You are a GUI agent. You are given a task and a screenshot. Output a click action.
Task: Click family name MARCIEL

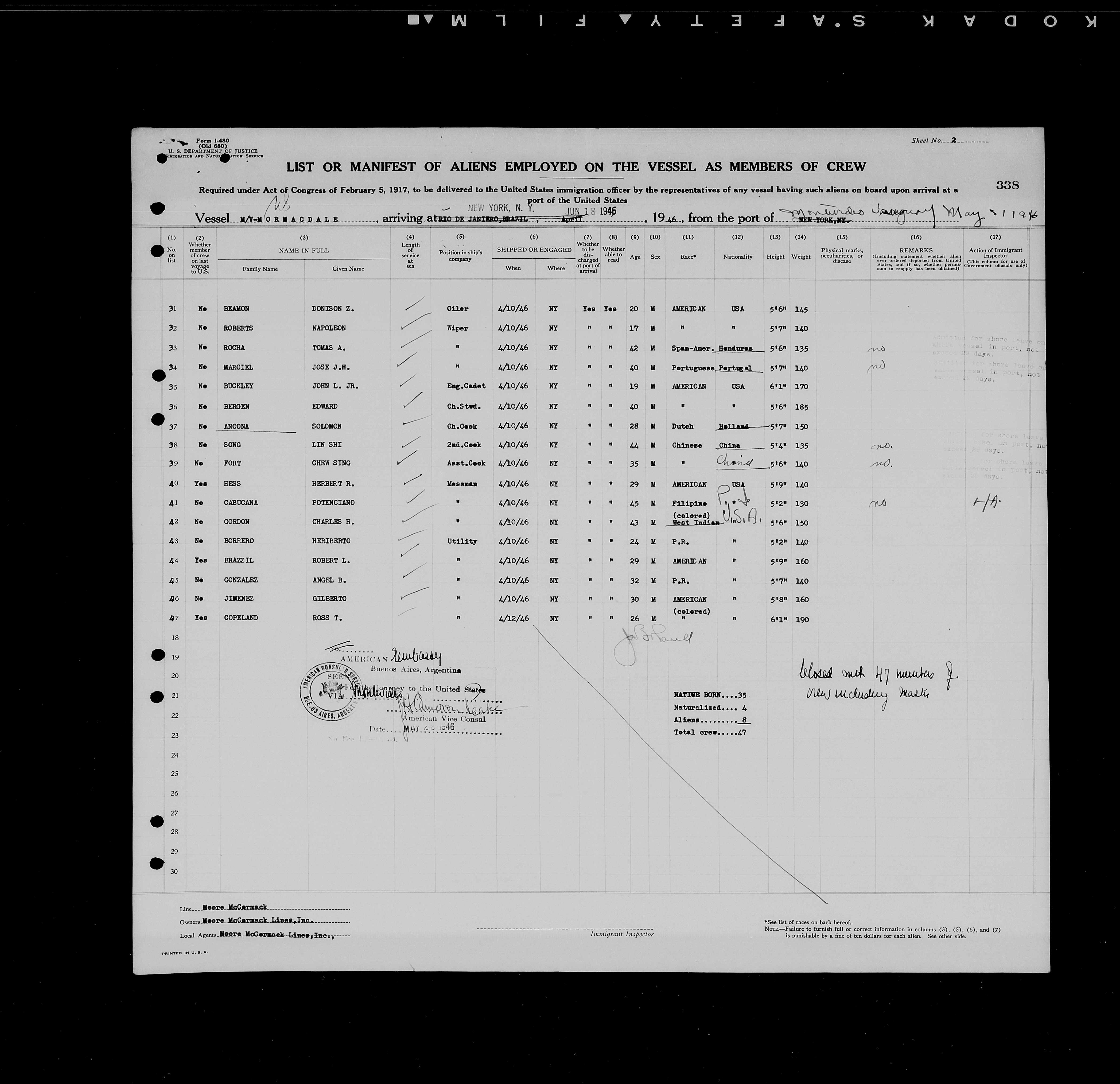(x=238, y=367)
